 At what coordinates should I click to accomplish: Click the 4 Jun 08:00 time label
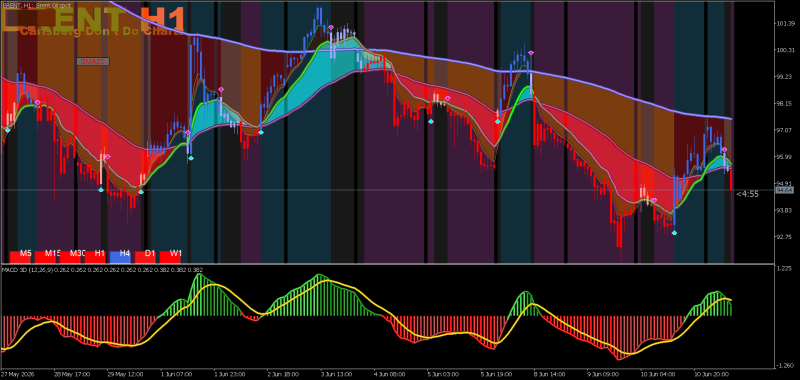[389, 374]
